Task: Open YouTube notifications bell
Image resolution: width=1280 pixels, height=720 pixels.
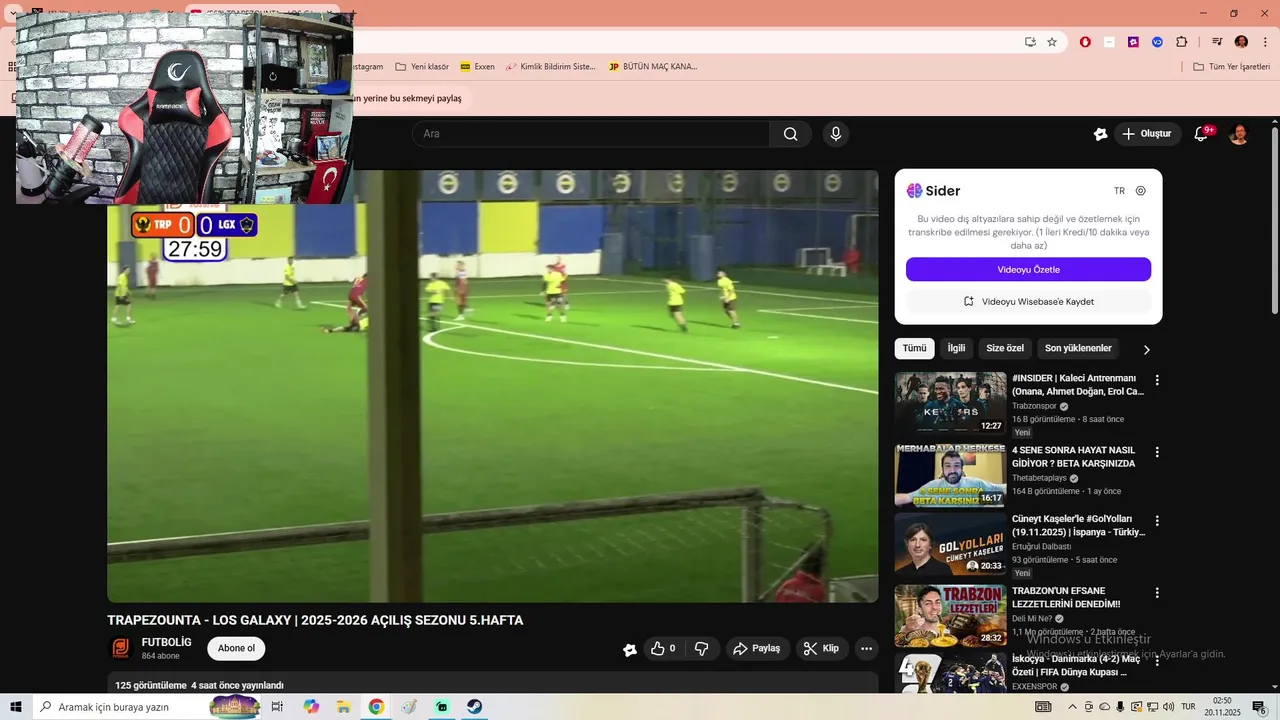Action: [1201, 134]
